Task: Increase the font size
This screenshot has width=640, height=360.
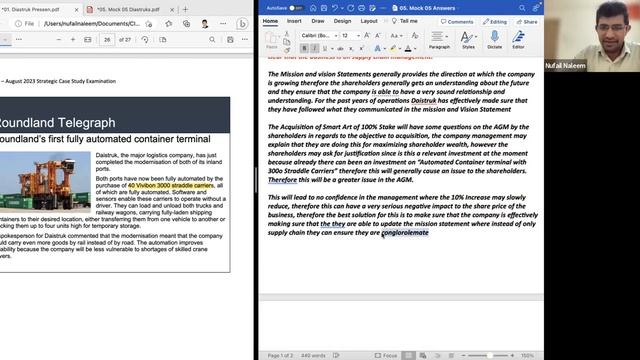Action: point(367,36)
